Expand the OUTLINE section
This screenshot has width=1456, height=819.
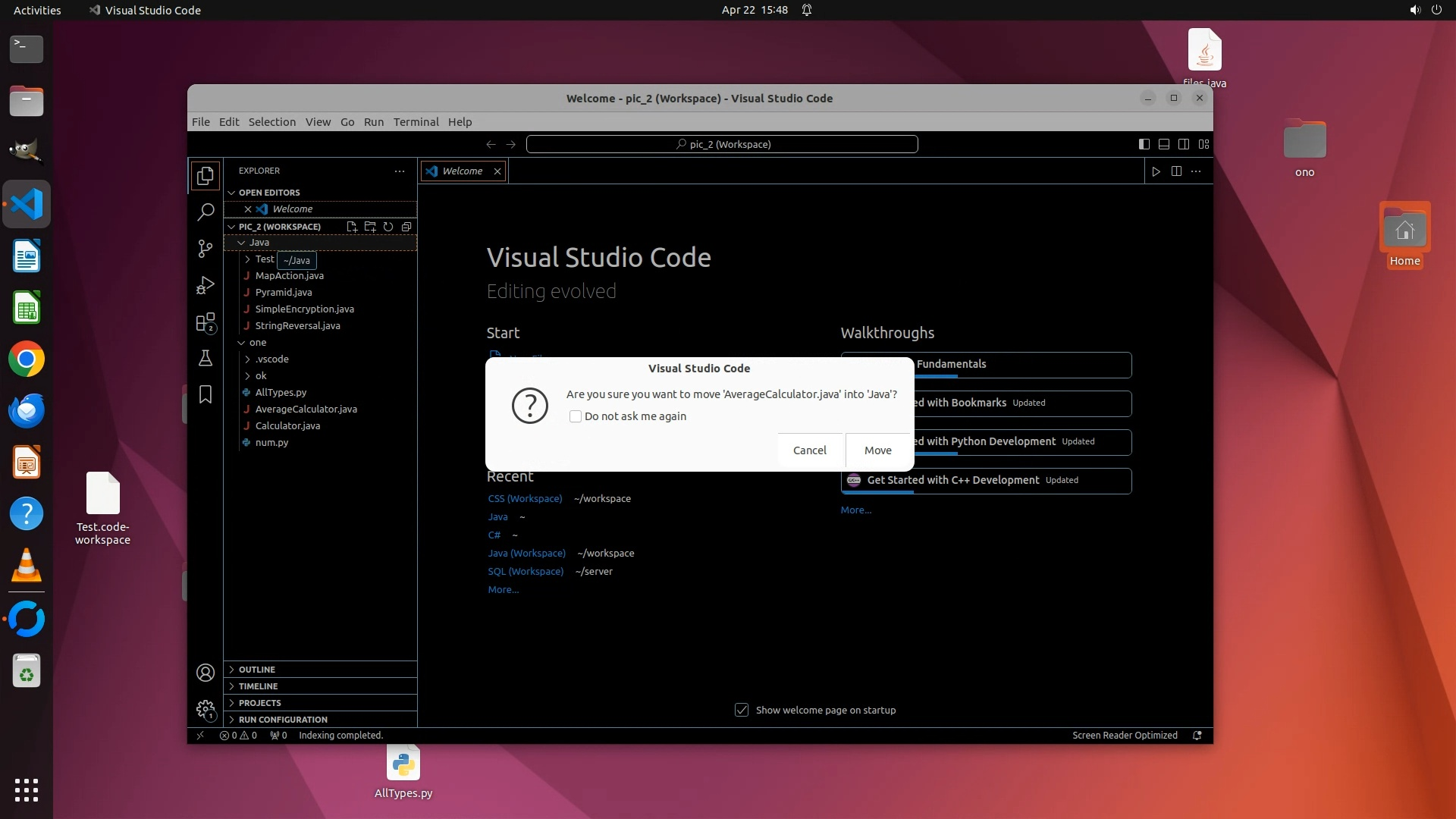pyautogui.click(x=257, y=670)
